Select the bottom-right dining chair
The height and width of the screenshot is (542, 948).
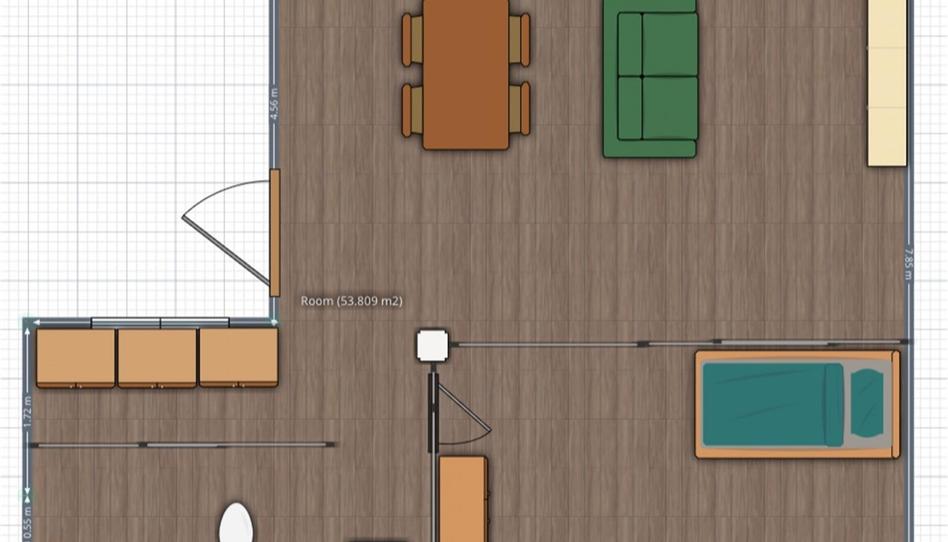point(520,108)
